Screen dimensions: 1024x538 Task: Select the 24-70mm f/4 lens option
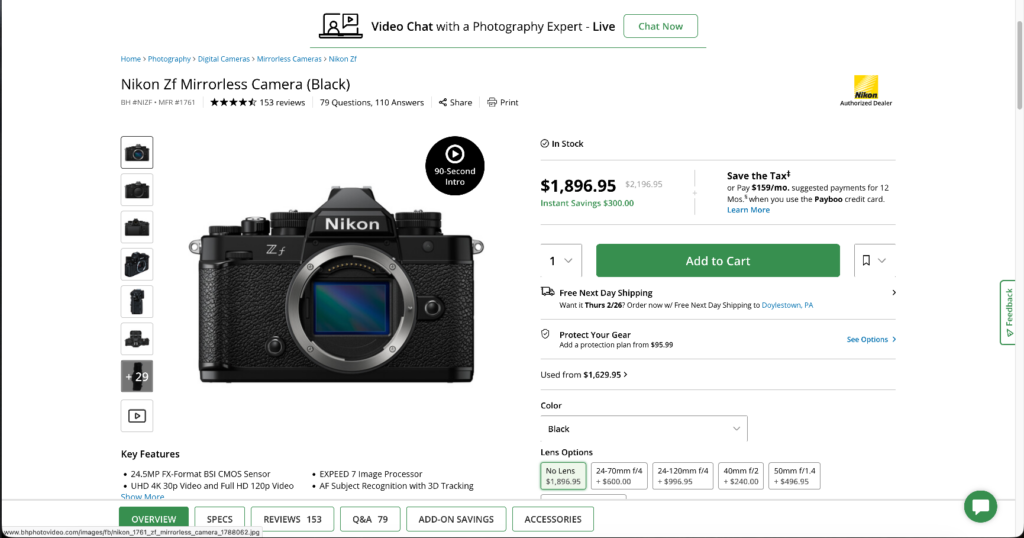[x=619, y=475]
